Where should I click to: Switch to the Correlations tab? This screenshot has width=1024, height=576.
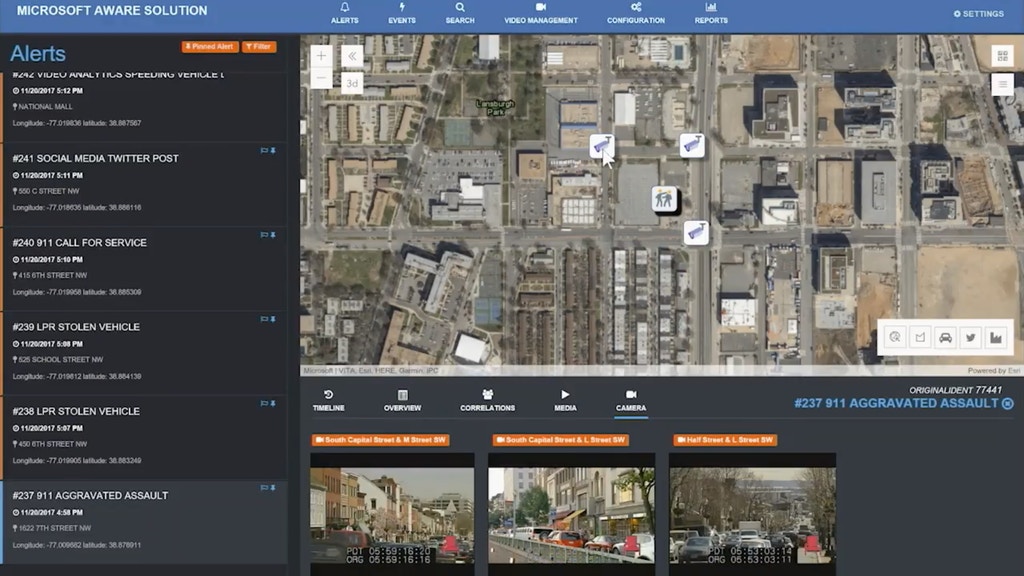tap(487, 400)
